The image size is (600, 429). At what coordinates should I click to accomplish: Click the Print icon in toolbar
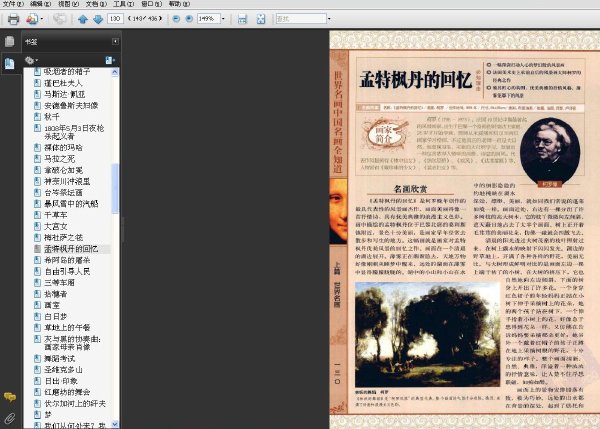(x=13, y=19)
